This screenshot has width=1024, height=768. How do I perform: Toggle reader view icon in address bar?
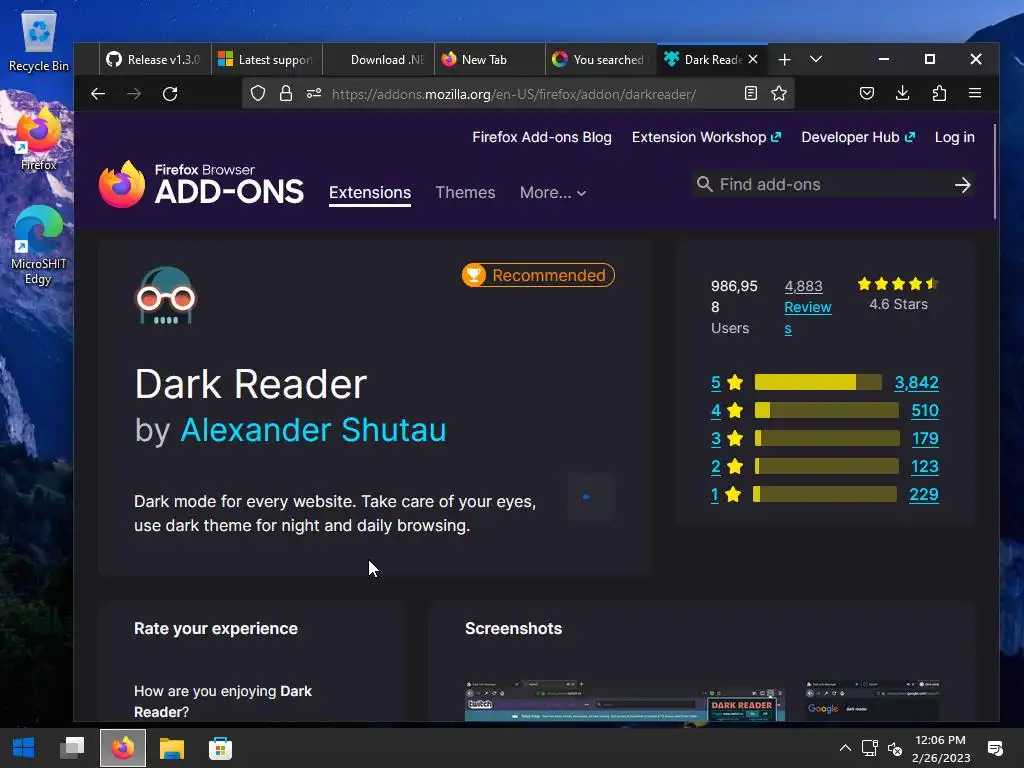pos(751,93)
